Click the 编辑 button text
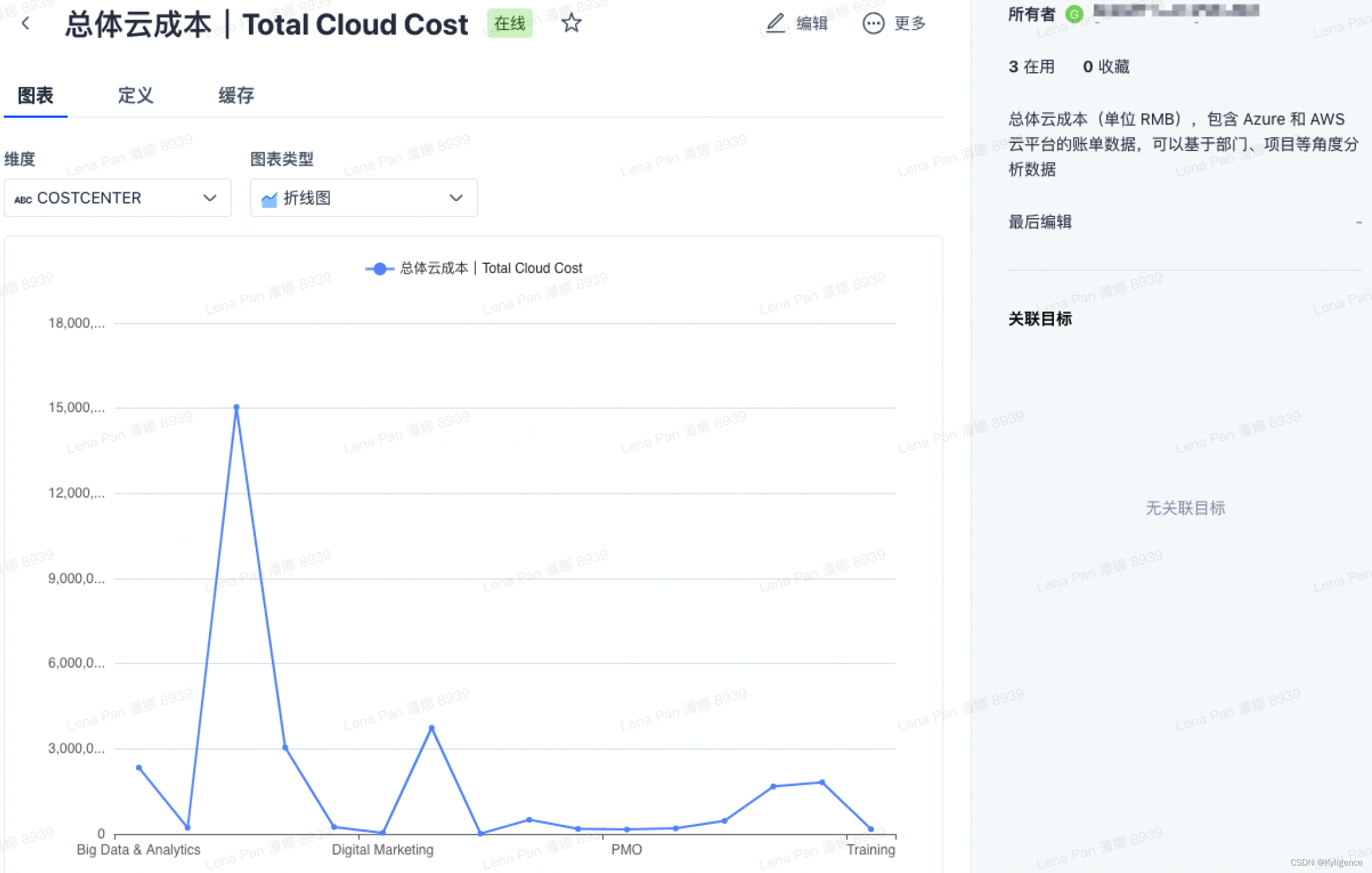 click(811, 23)
